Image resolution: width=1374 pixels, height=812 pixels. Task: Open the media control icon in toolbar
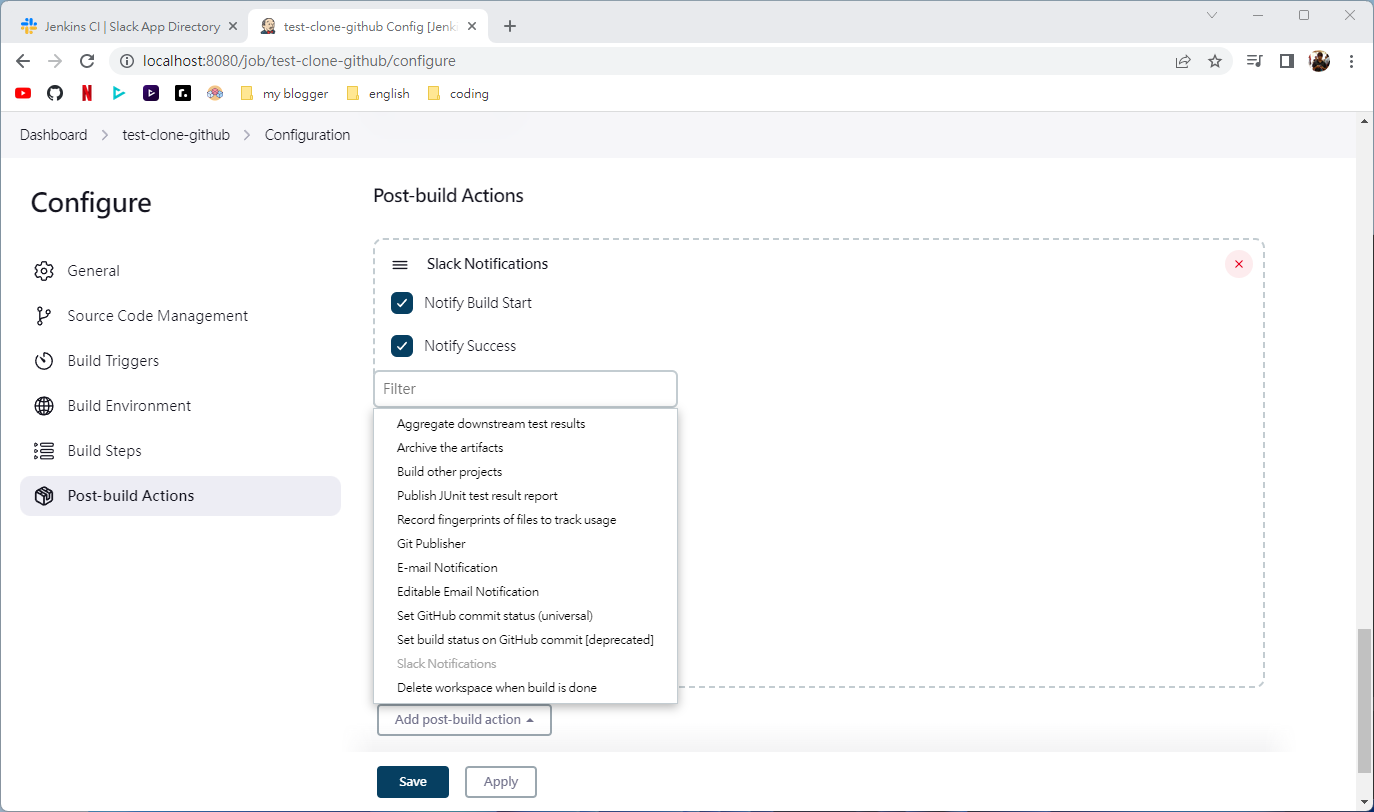tap(1254, 61)
